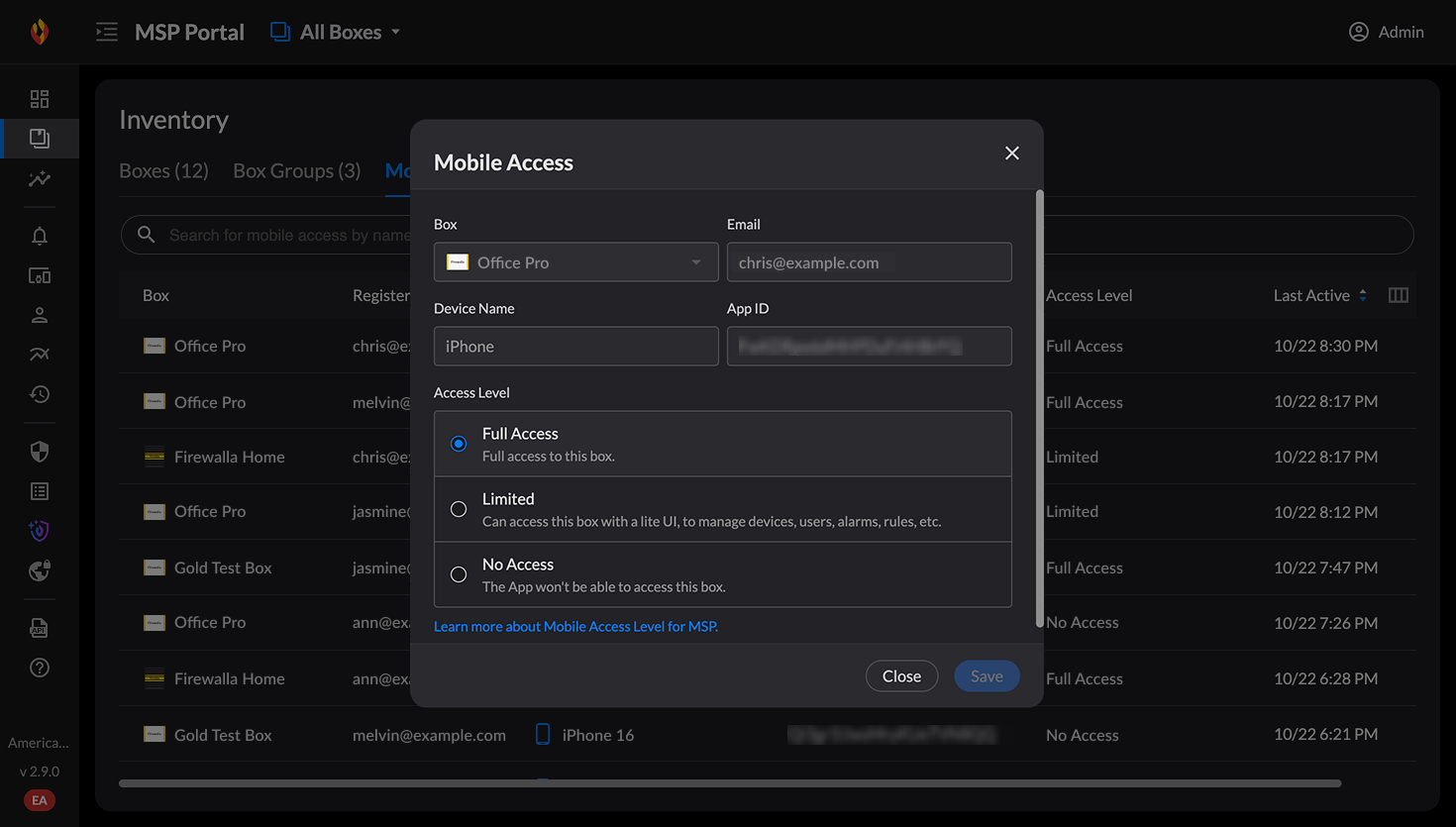This screenshot has width=1456, height=827.
Task: Open the devices sidebar icon
Action: click(40, 276)
